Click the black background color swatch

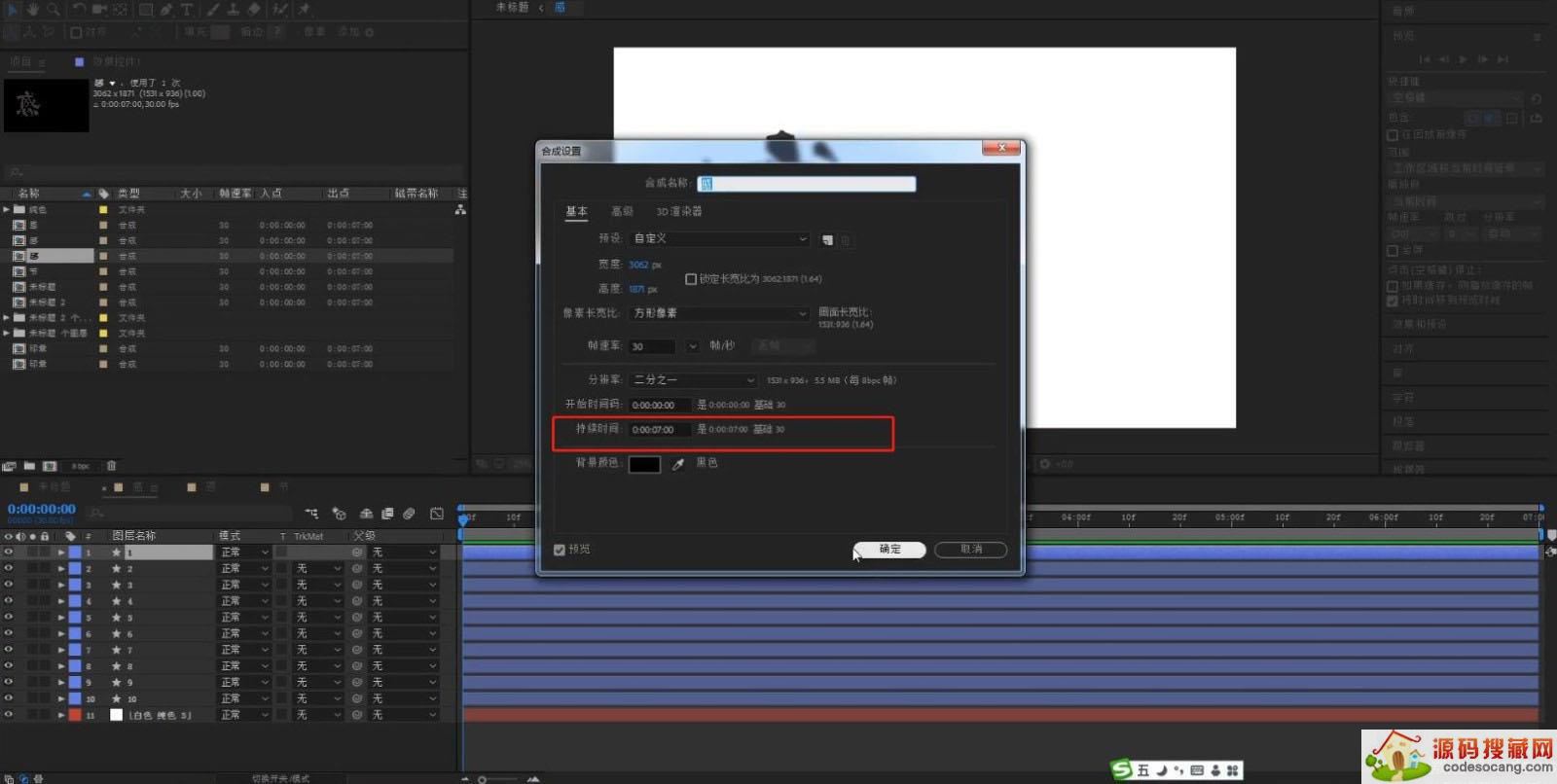pyautogui.click(x=644, y=464)
